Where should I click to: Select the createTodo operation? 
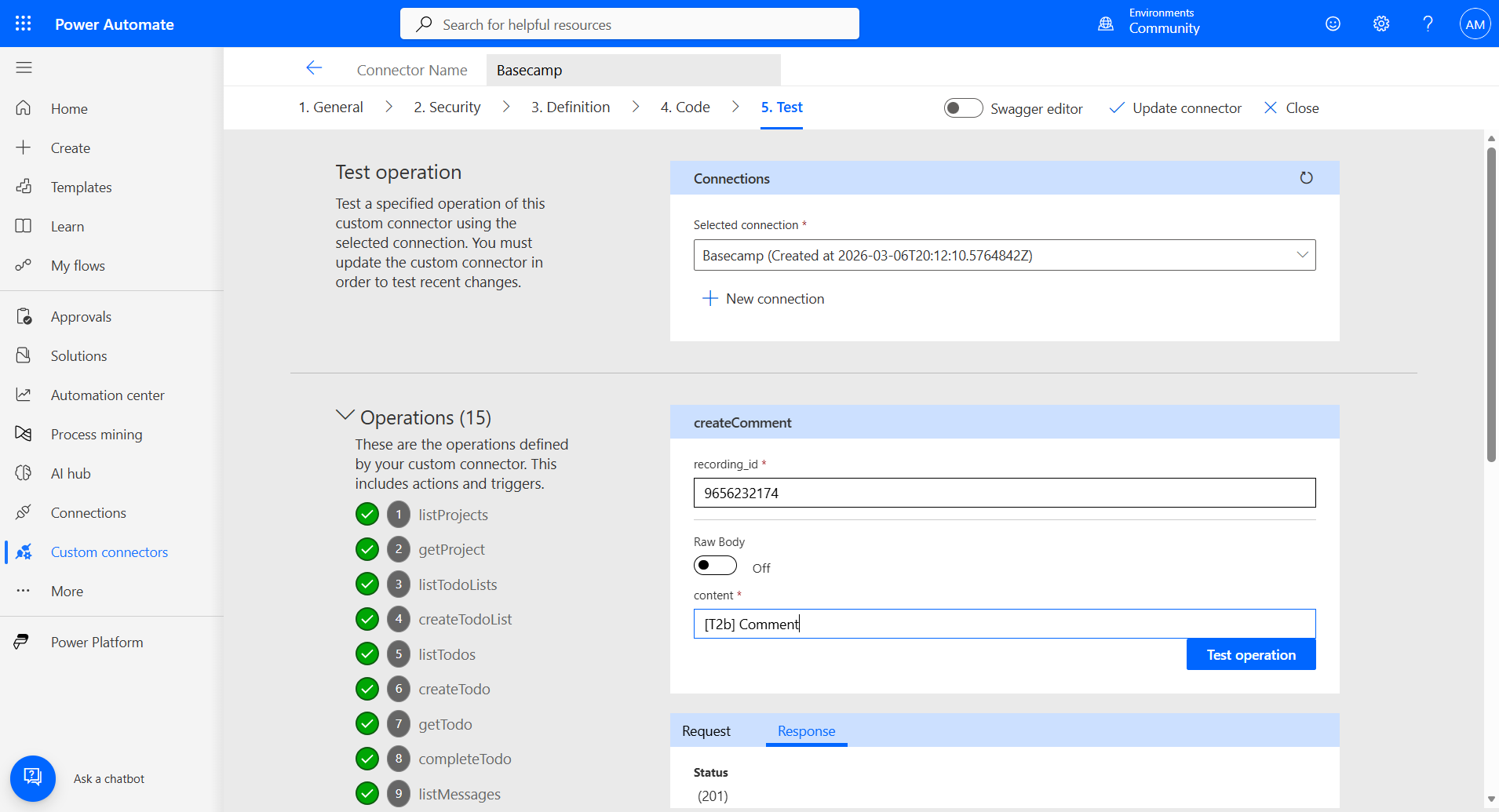coord(454,689)
